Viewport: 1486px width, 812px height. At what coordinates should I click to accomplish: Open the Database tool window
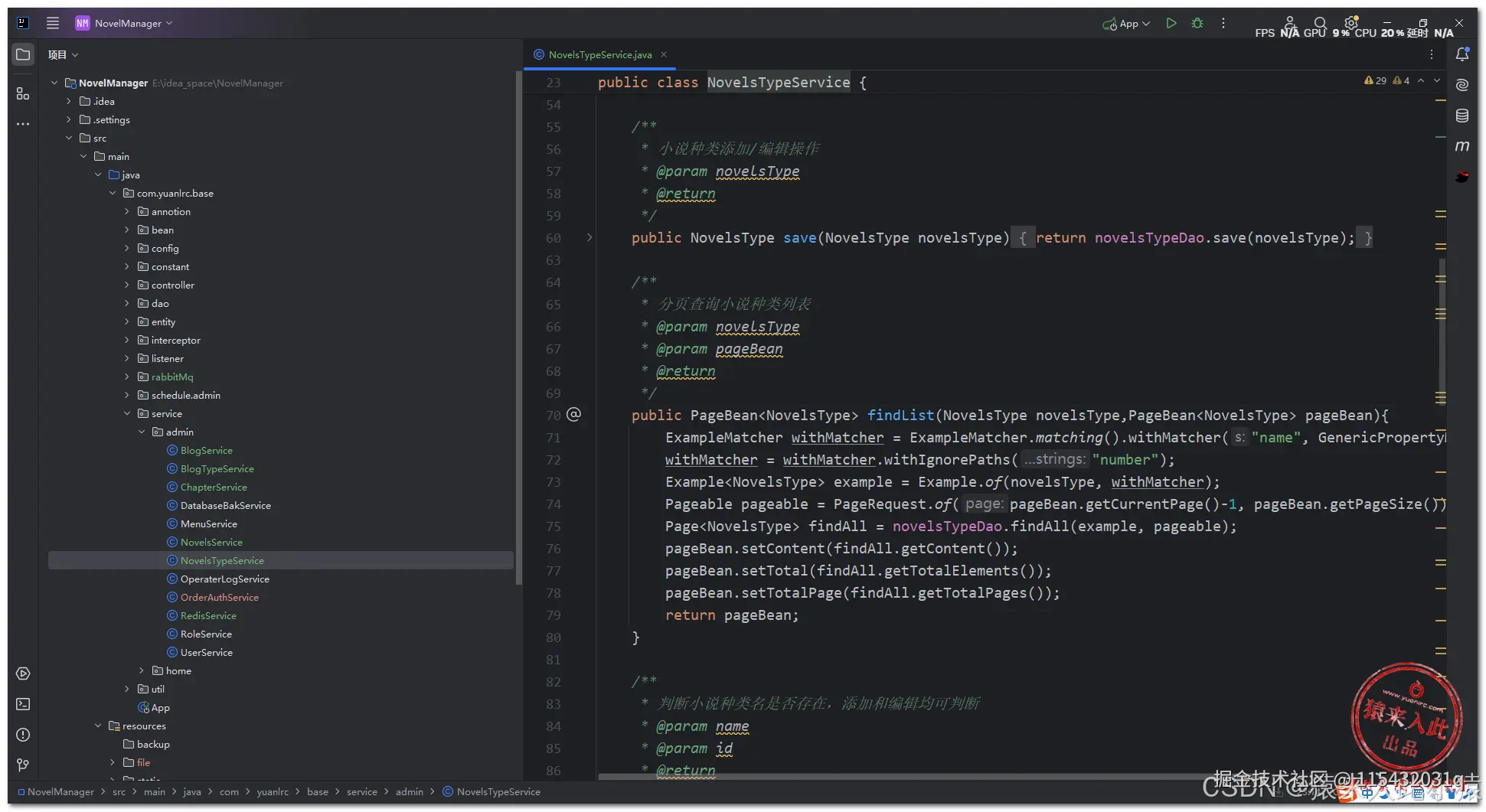click(x=1462, y=116)
